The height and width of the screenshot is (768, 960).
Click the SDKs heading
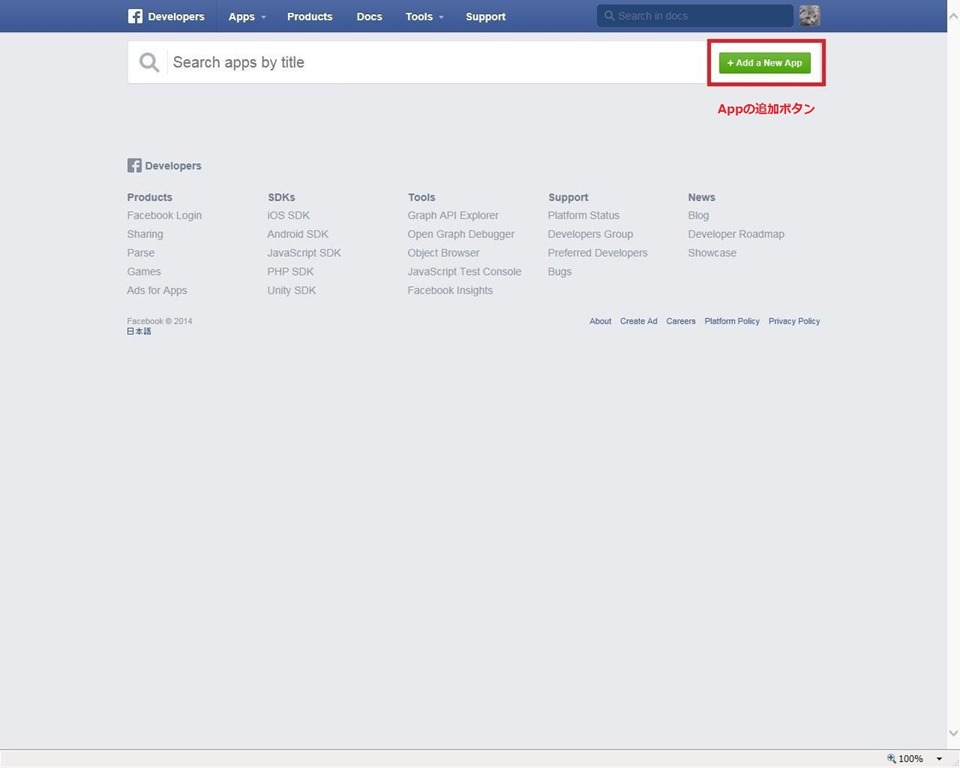(281, 197)
